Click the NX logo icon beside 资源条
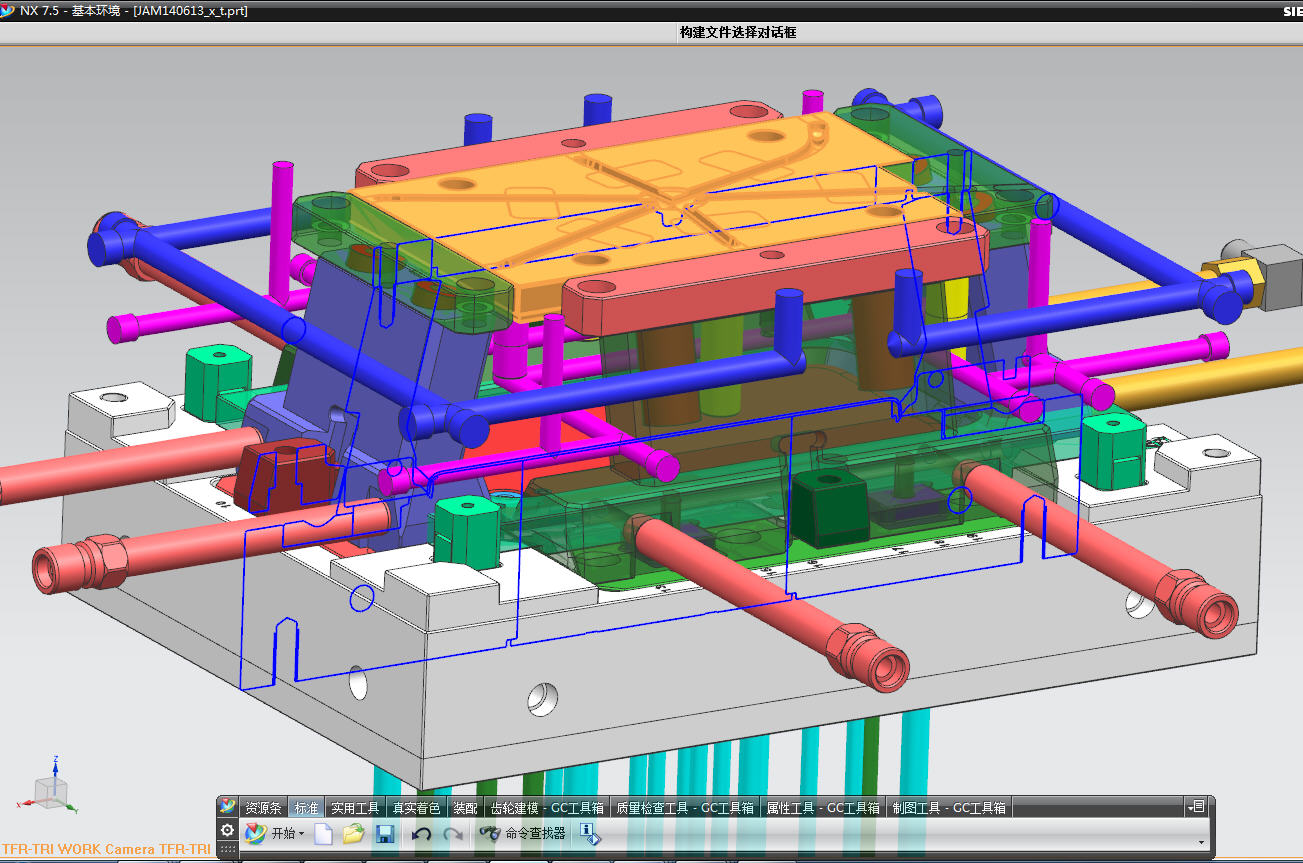The image size is (1303, 863). pyautogui.click(x=228, y=807)
